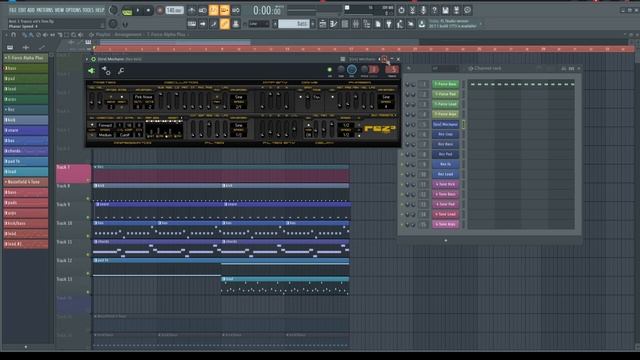Click mixer track number 5 box
Viewport: 640px width, 360px height.
coord(424,124)
